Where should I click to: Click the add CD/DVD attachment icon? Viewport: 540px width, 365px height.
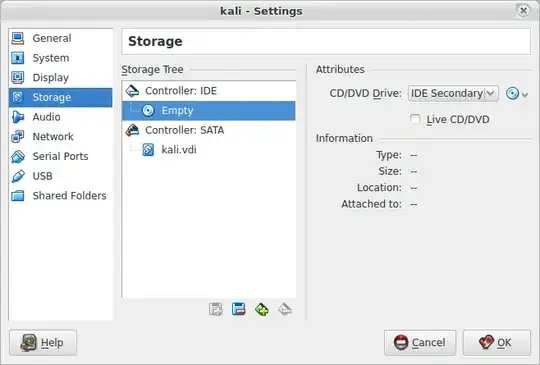[x=216, y=309]
